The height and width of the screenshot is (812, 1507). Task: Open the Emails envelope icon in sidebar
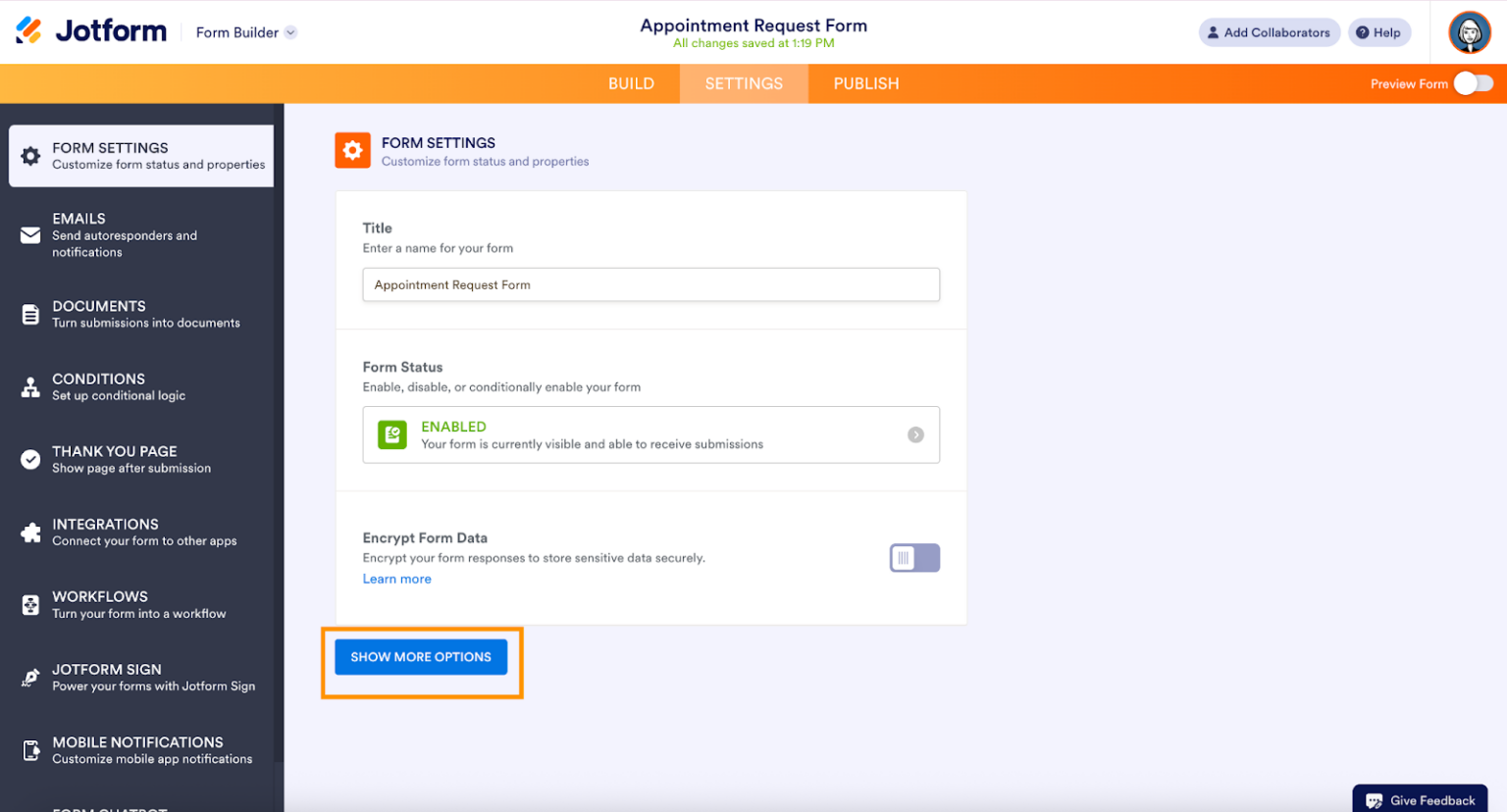point(29,233)
